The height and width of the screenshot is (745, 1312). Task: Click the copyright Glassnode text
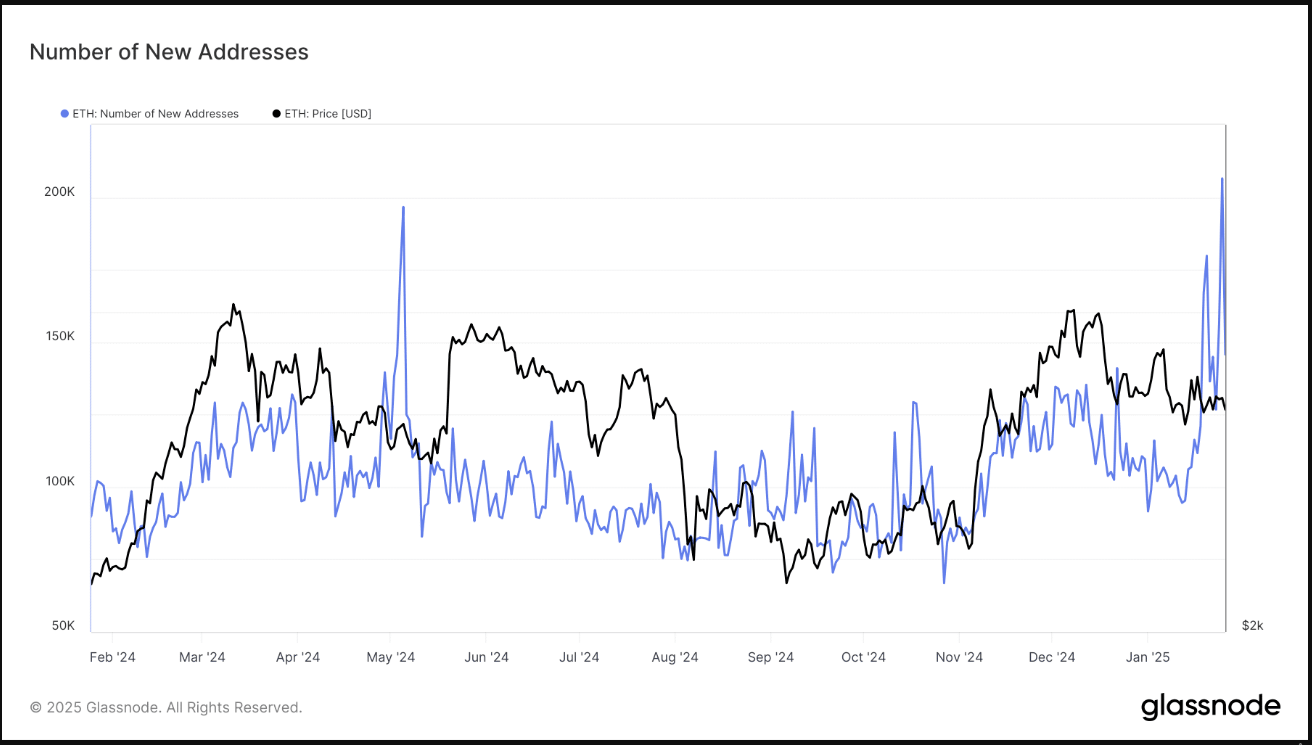click(x=166, y=707)
